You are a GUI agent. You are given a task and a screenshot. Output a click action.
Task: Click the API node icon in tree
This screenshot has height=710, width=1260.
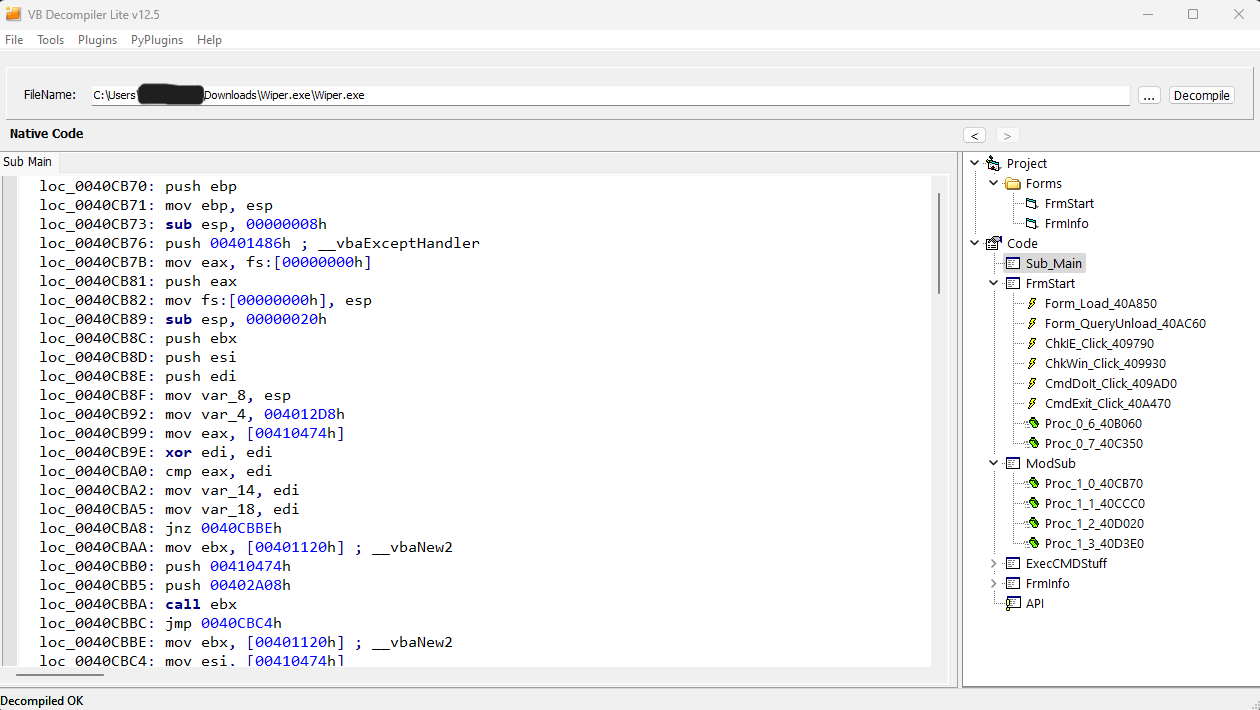pos(1013,604)
